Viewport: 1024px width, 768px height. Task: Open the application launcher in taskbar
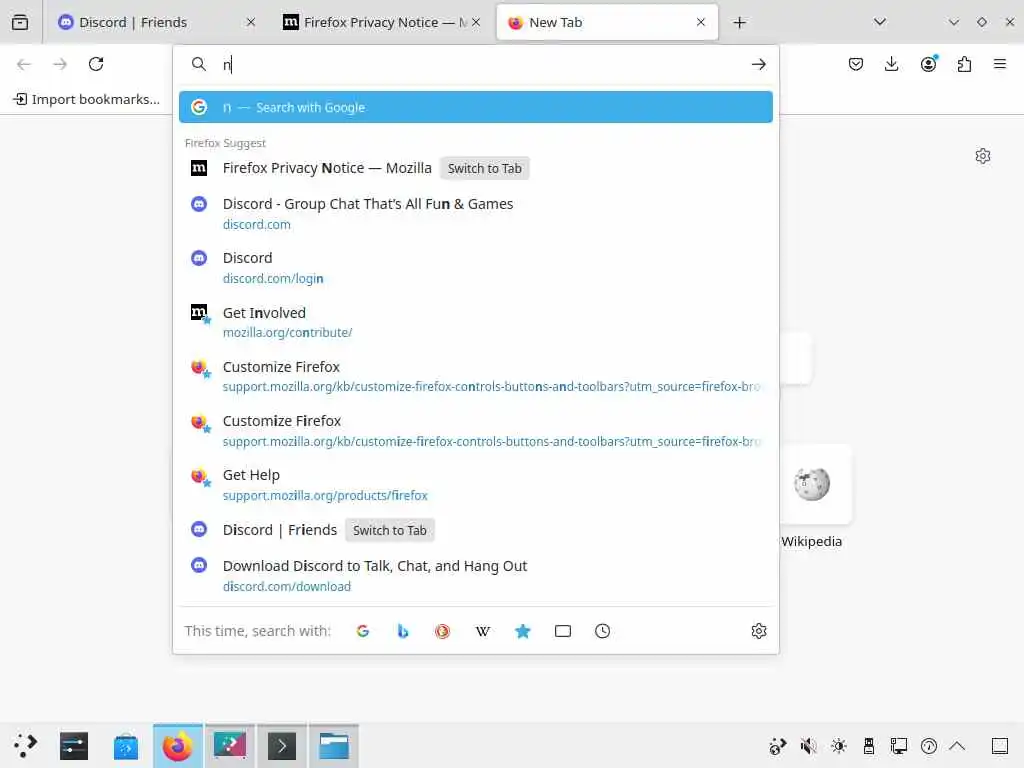pyautogui.click(x=25, y=745)
